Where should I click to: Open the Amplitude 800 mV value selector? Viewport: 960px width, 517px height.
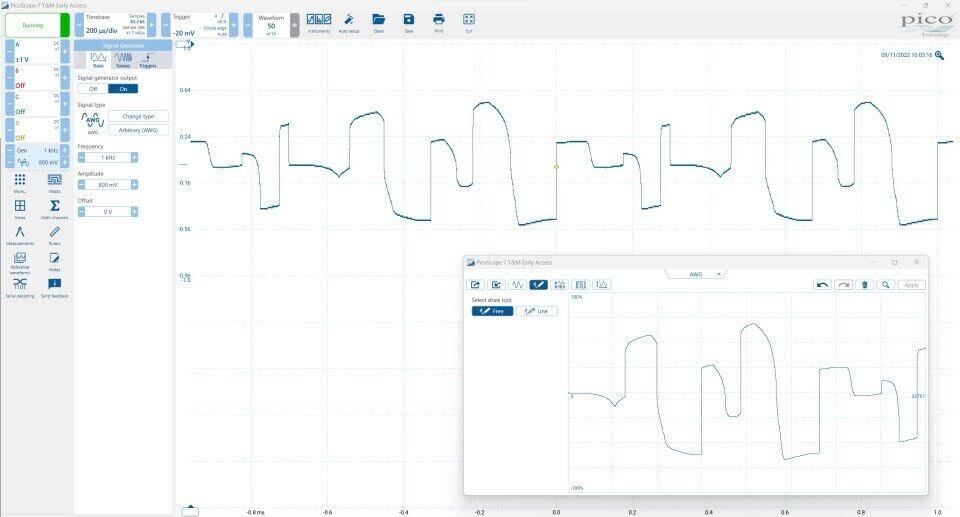[x=108, y=185]
